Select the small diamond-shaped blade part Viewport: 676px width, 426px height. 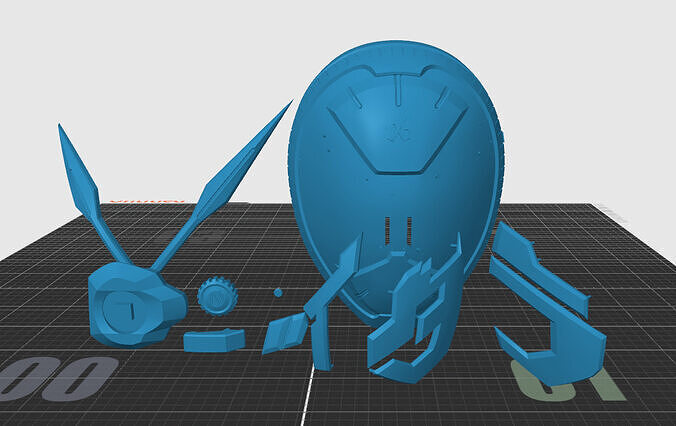pyautogui.click(x=285, y=333)
